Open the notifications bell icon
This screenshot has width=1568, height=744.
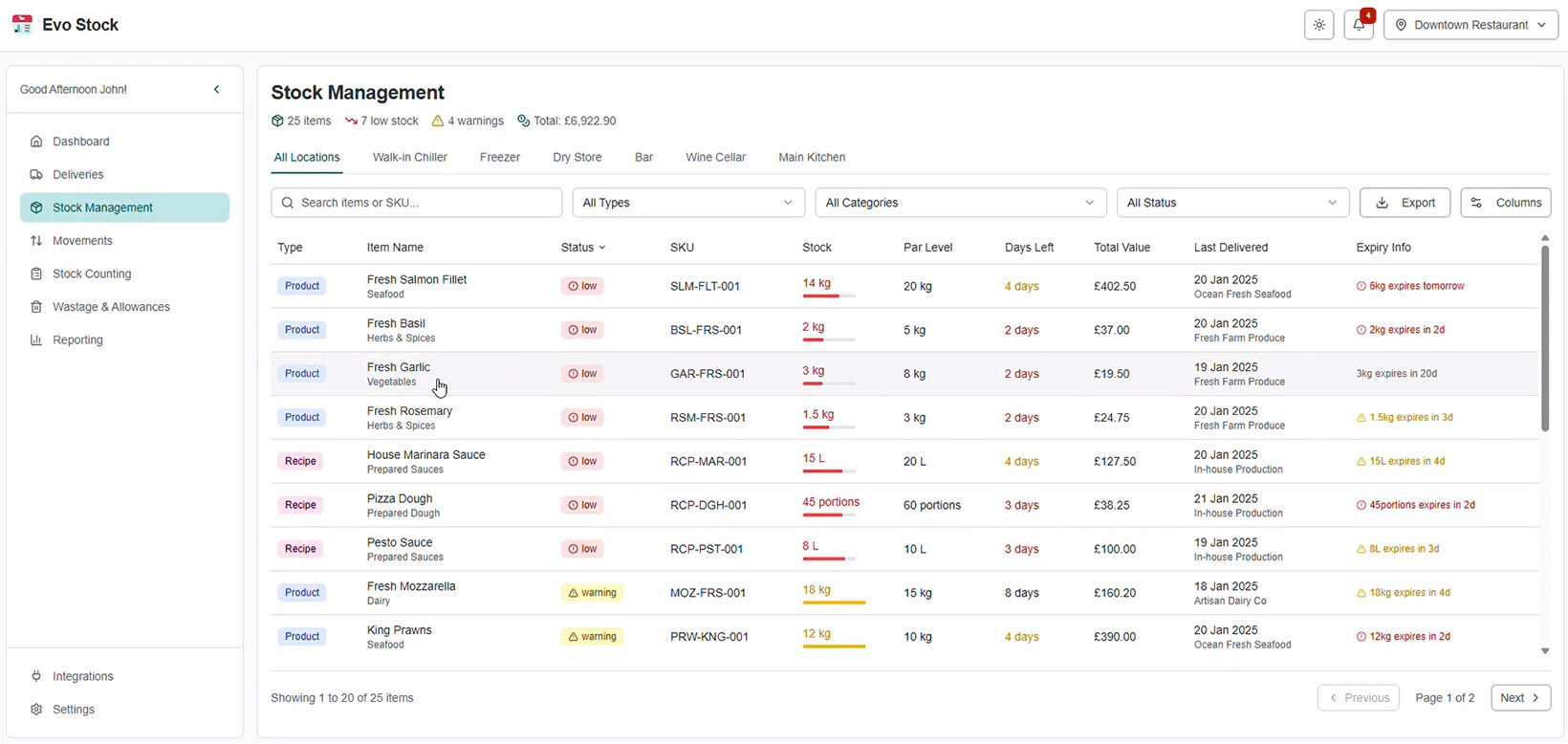coord(1359,25)
